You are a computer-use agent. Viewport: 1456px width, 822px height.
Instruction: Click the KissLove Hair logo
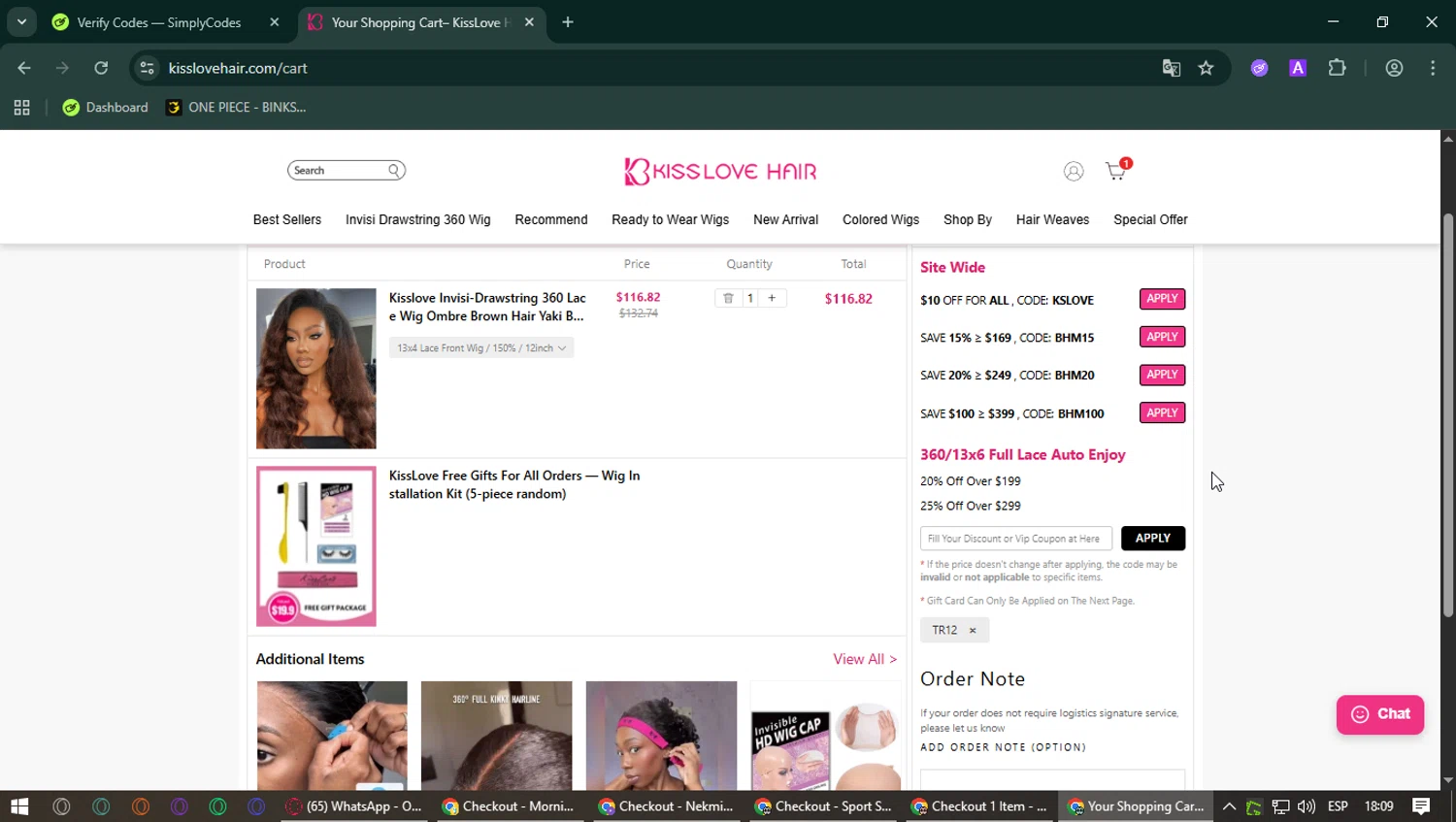coord(720,171)
